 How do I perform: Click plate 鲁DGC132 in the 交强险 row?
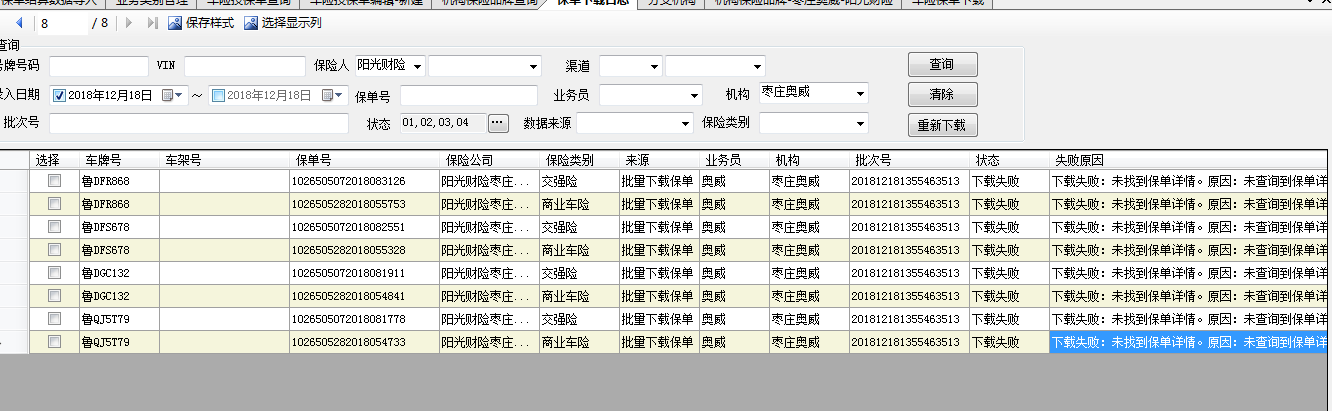click(120, 273)
